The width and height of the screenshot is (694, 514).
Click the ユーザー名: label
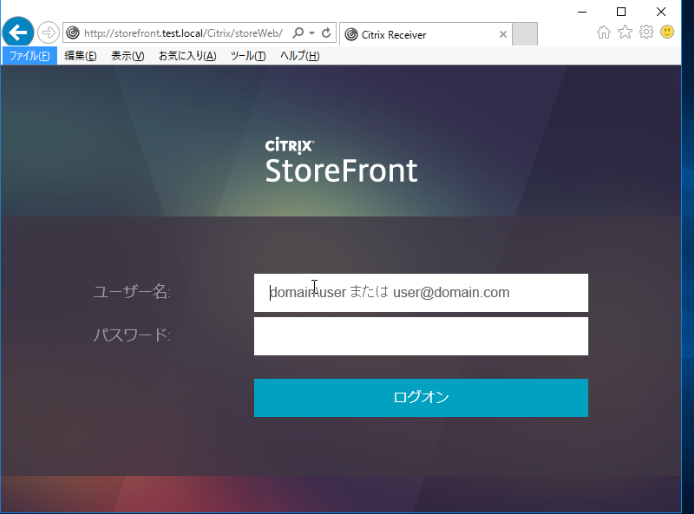[x=132, y=292]
